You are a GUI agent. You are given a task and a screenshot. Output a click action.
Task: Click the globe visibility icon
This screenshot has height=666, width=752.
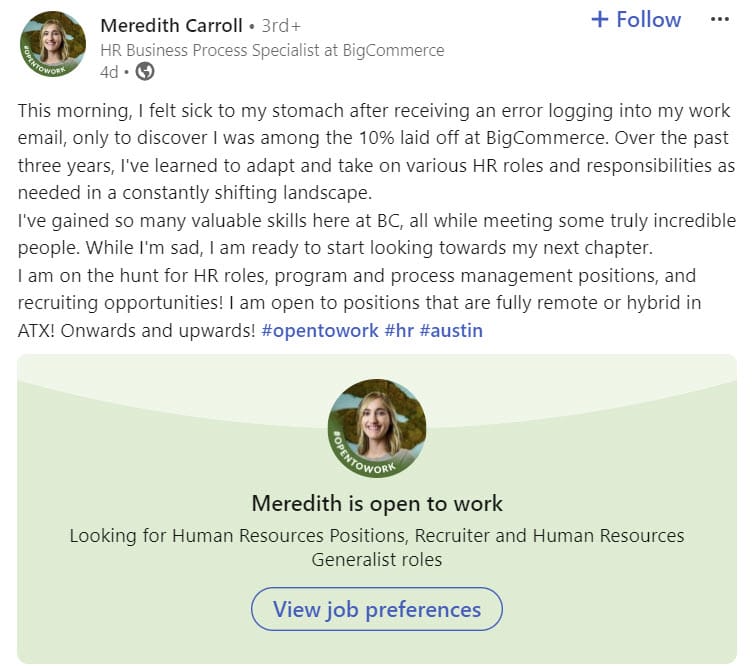145,72
